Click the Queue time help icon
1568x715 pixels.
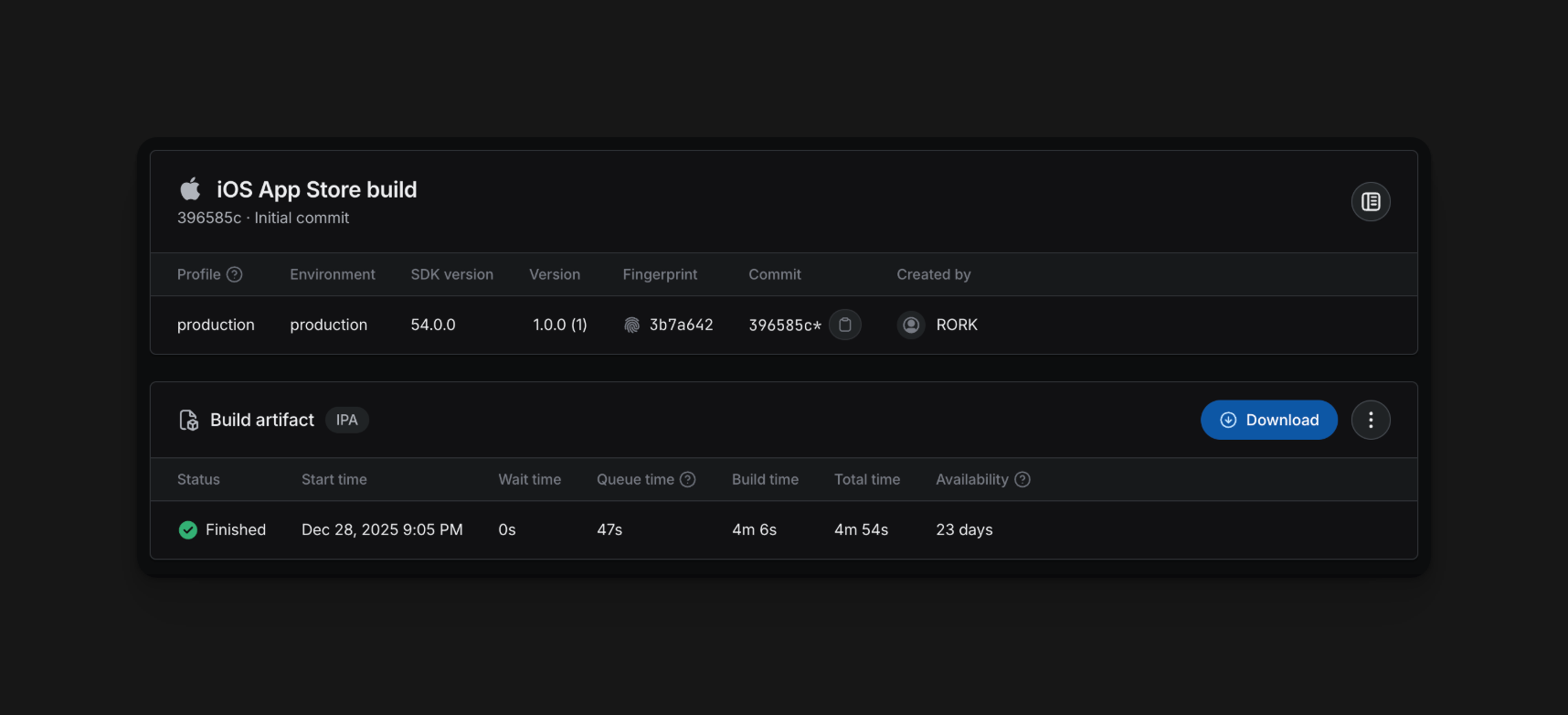pos(688,479)
